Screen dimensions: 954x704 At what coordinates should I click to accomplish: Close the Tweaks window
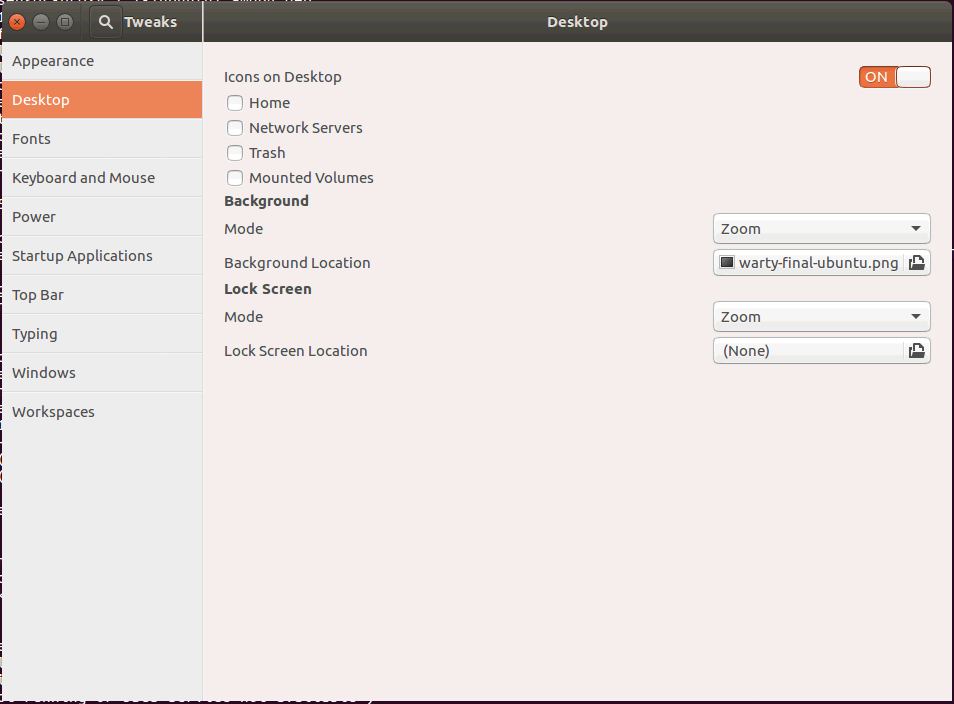(x=17, y=22)
